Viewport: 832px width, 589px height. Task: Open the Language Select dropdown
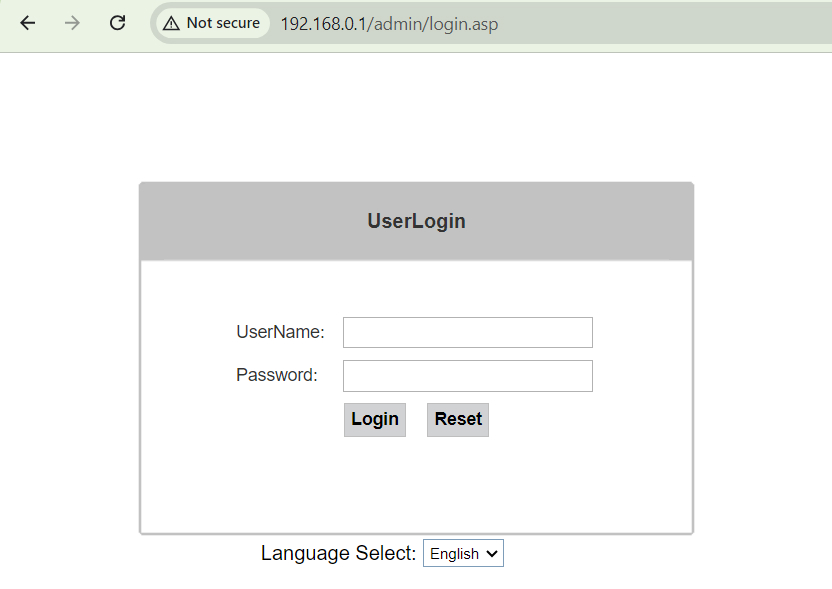[x=463, y=553]
